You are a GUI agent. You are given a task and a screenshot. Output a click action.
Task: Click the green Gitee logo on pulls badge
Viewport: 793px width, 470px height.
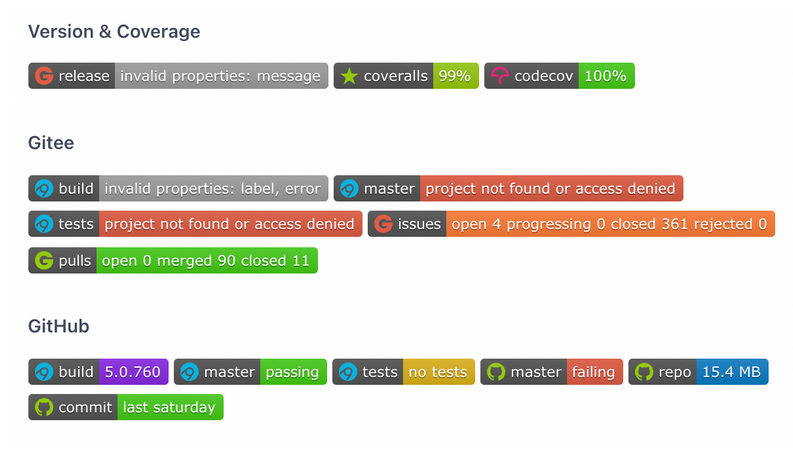coord(43,261)
